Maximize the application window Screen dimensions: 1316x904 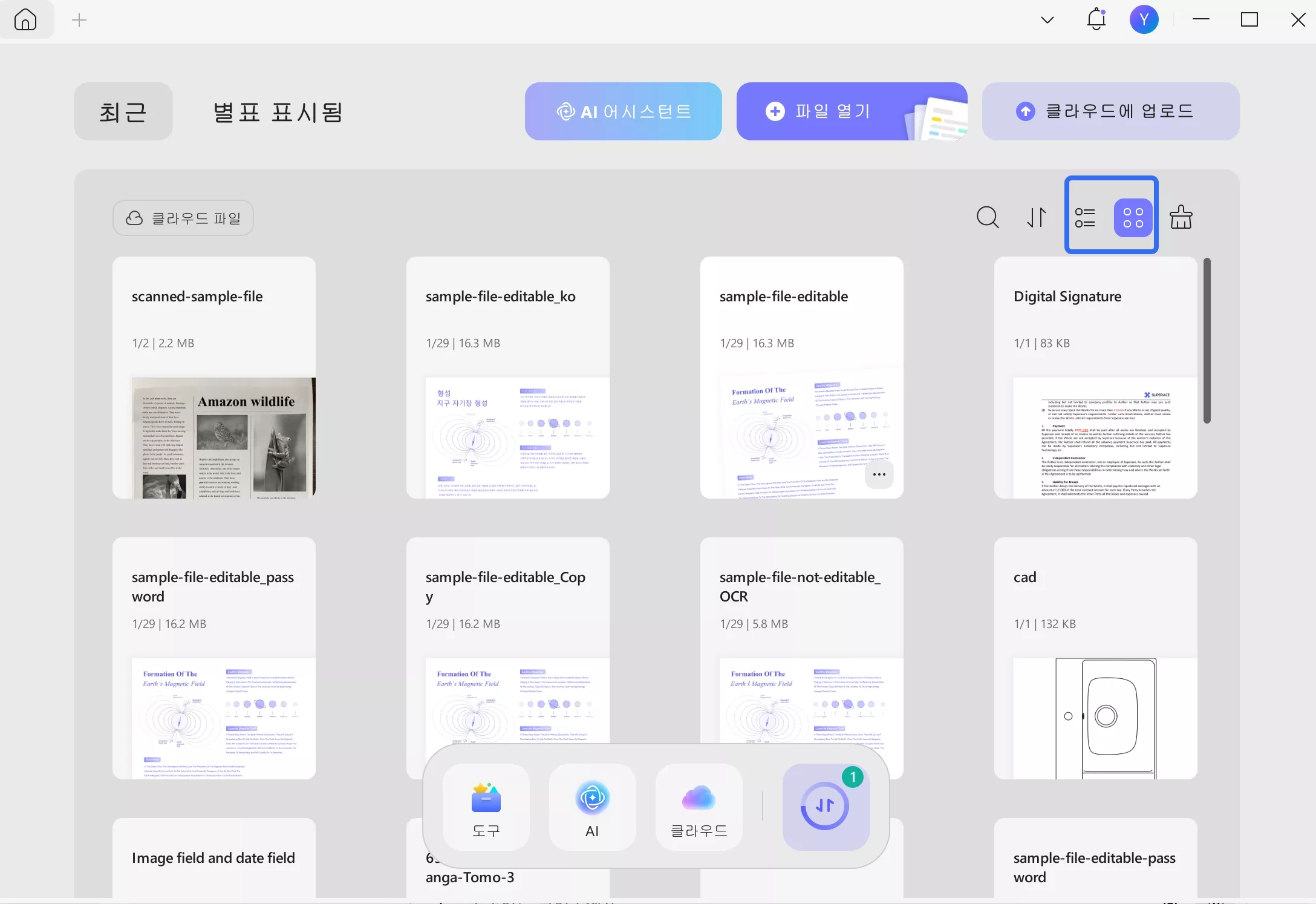1249,20
